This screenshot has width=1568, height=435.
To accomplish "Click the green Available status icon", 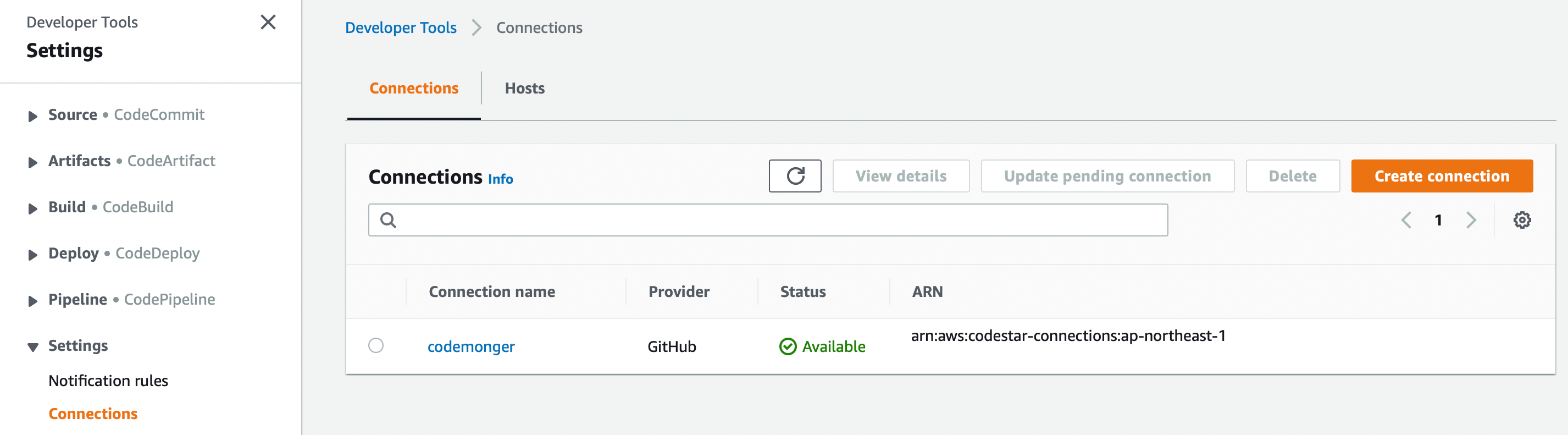I will 788,346.
